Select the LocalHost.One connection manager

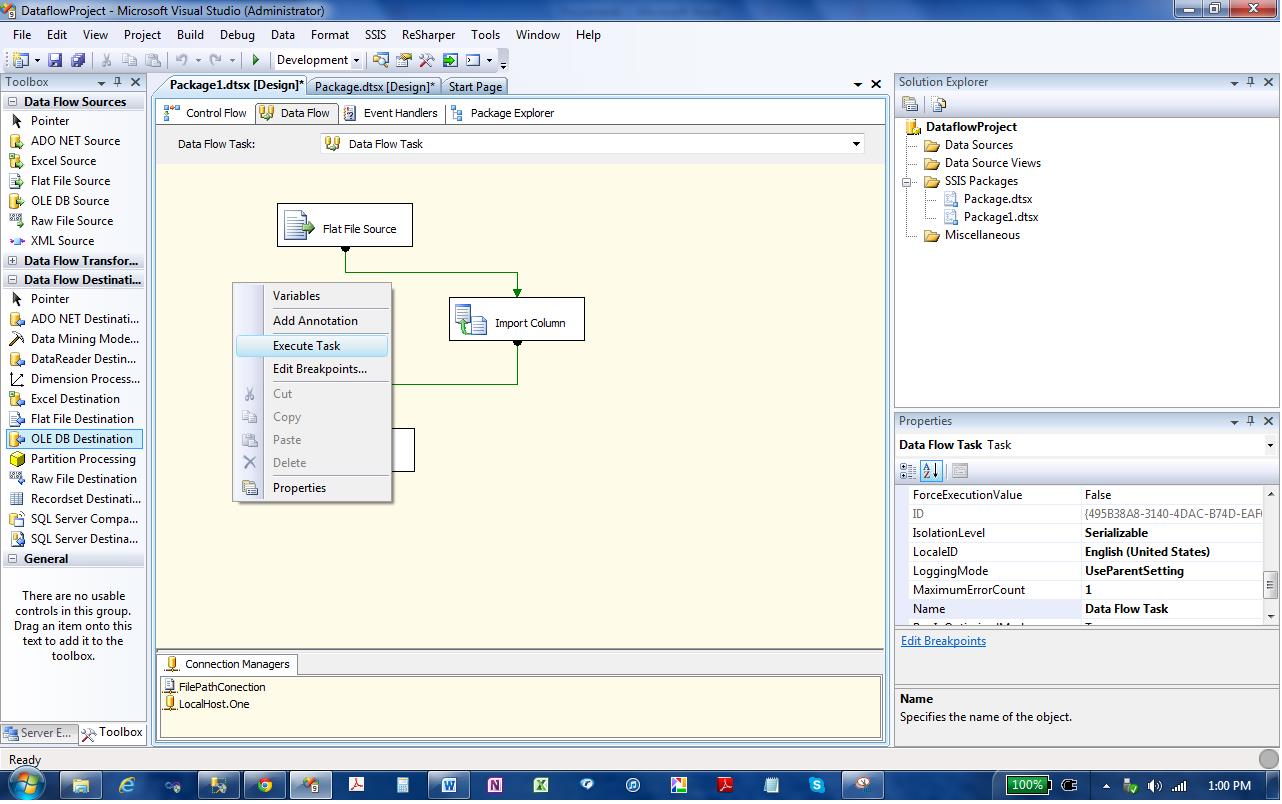(x=213, y=704)
